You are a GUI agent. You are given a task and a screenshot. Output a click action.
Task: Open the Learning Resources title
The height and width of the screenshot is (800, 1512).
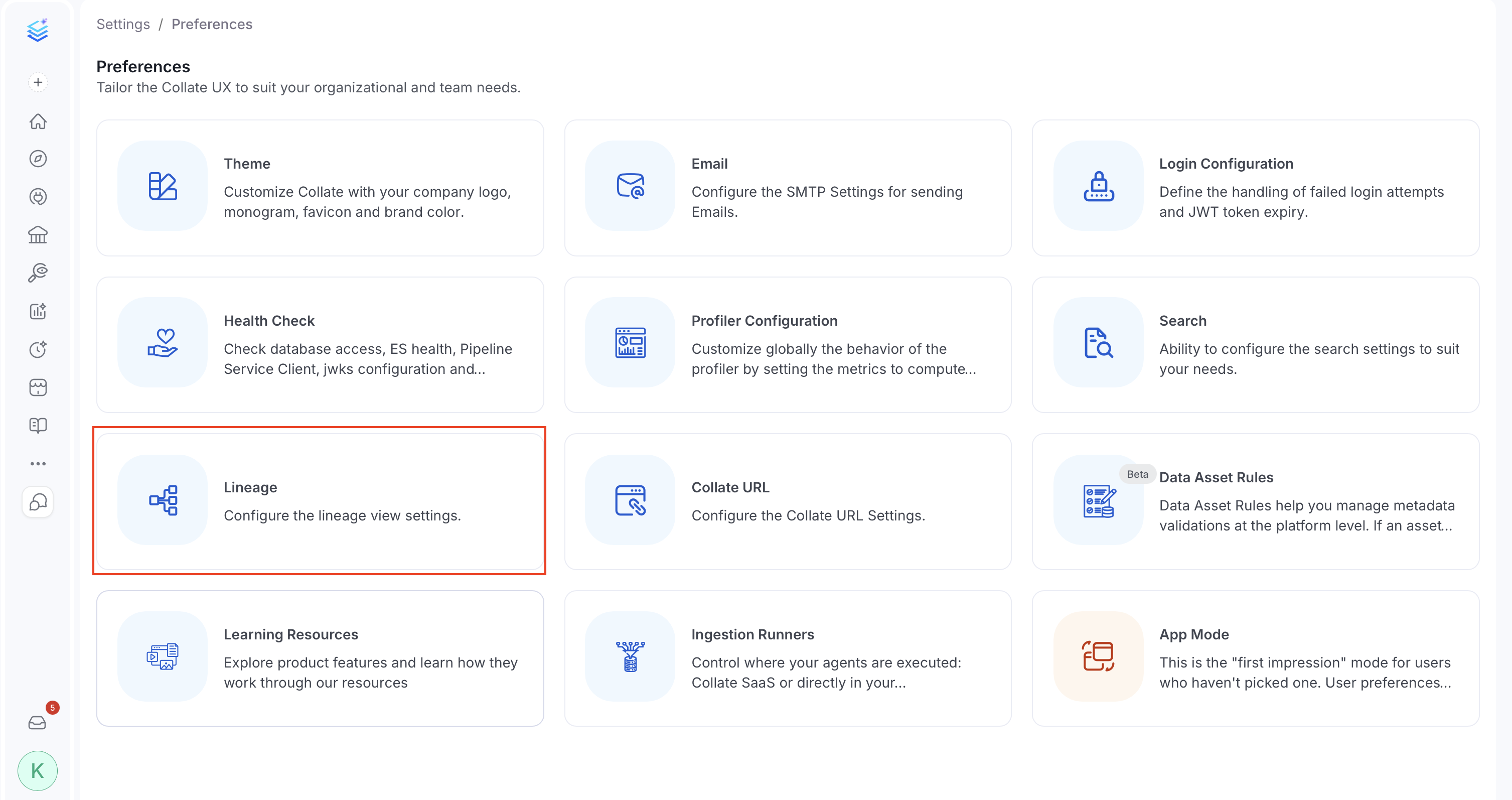pos(290,634)
